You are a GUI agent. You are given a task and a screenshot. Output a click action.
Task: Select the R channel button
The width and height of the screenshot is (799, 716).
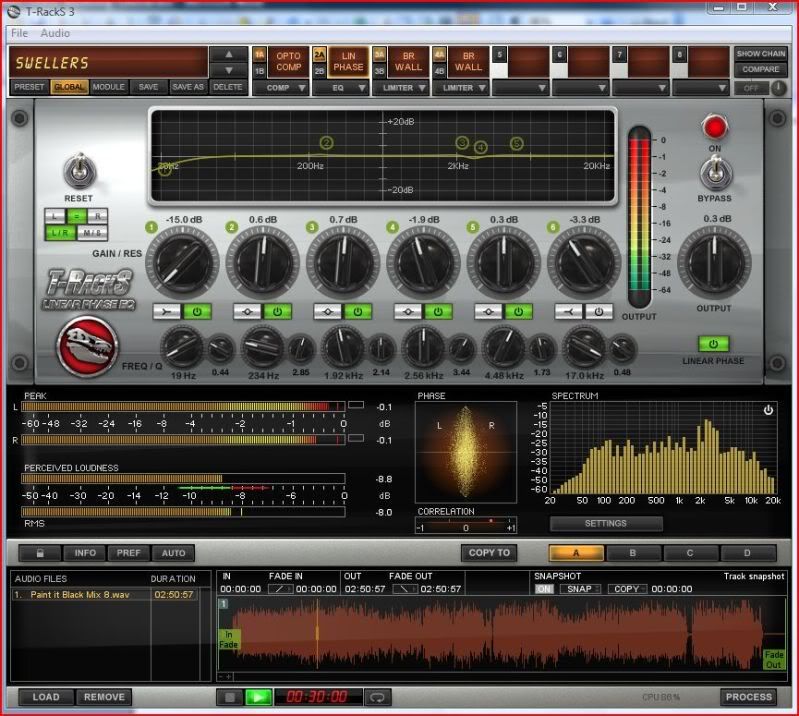(97, 216)
